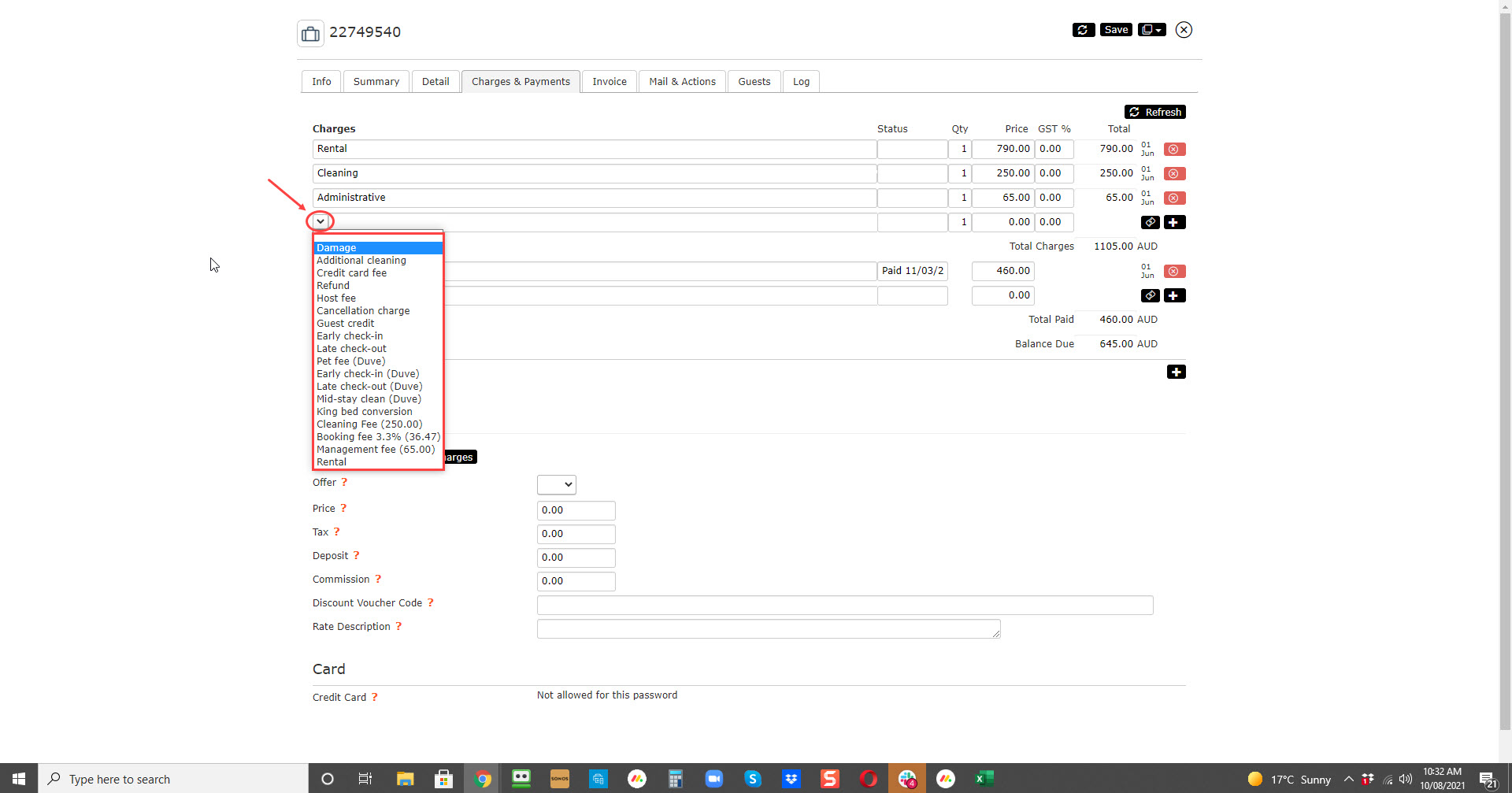
Task: Open help for the Offer field
Action: [344, 482]
